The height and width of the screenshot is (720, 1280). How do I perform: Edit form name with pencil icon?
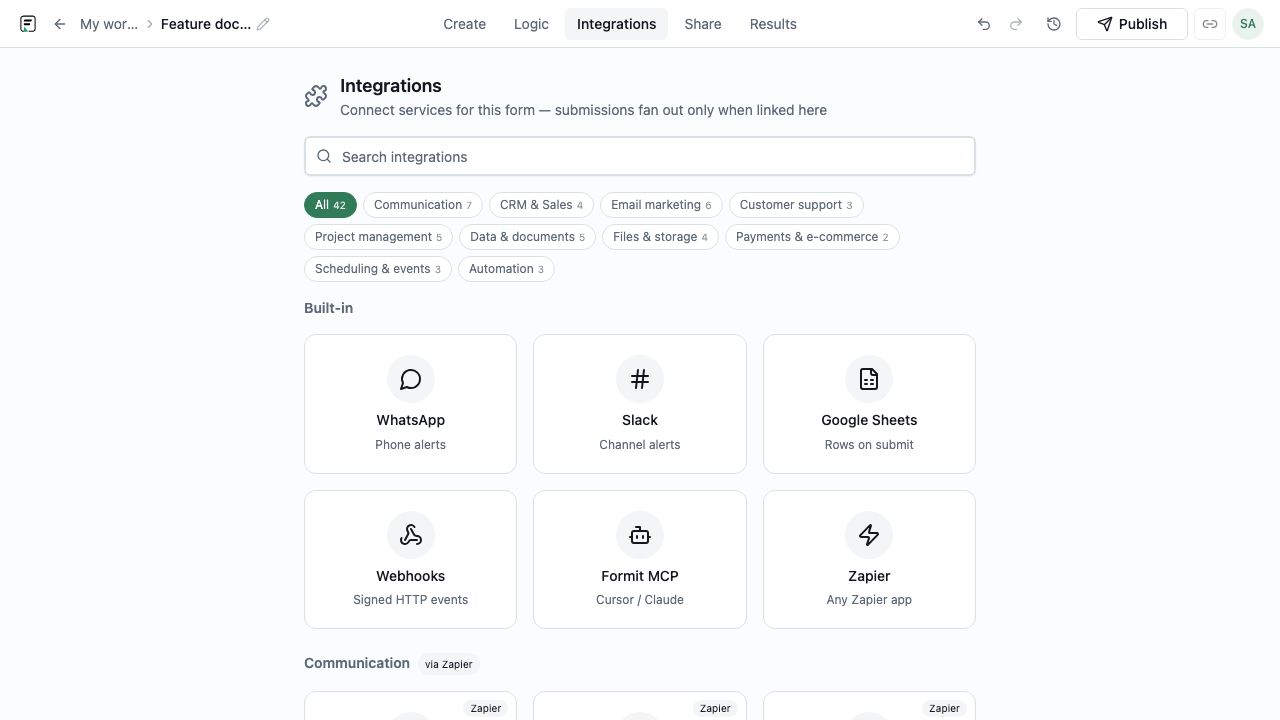tap(263, 24)
